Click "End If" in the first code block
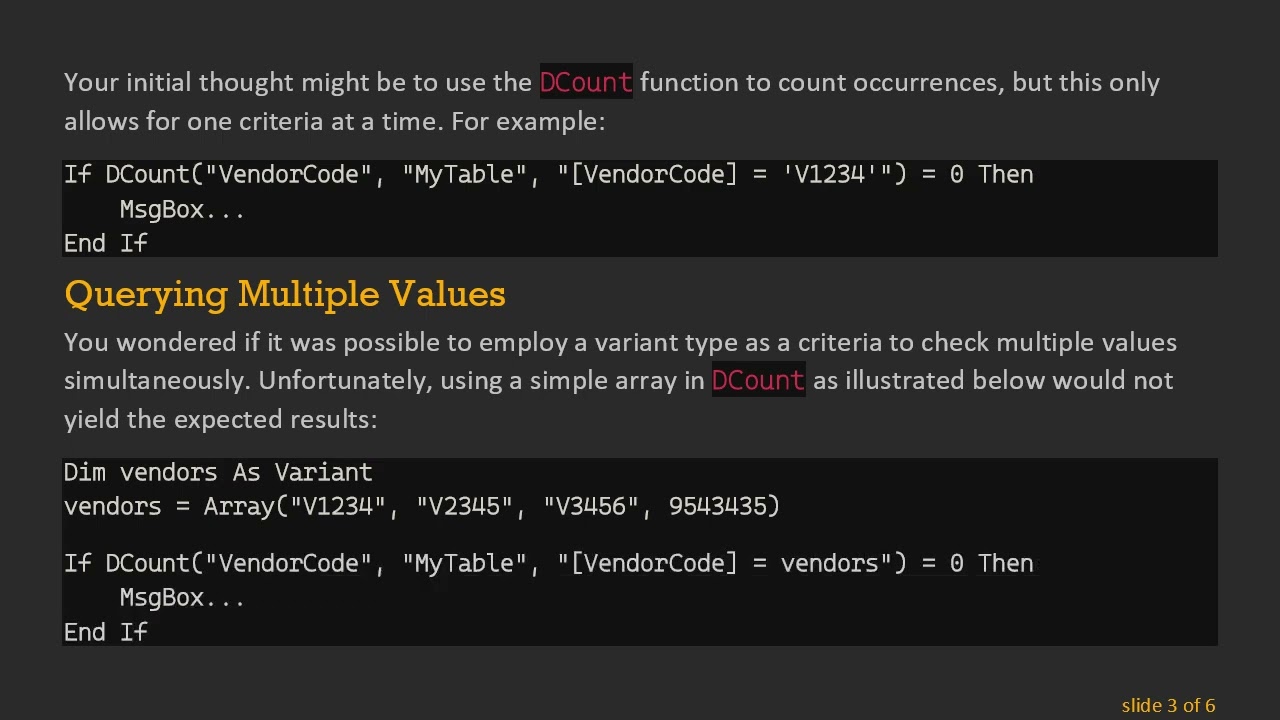 click(x=106, y=243)
